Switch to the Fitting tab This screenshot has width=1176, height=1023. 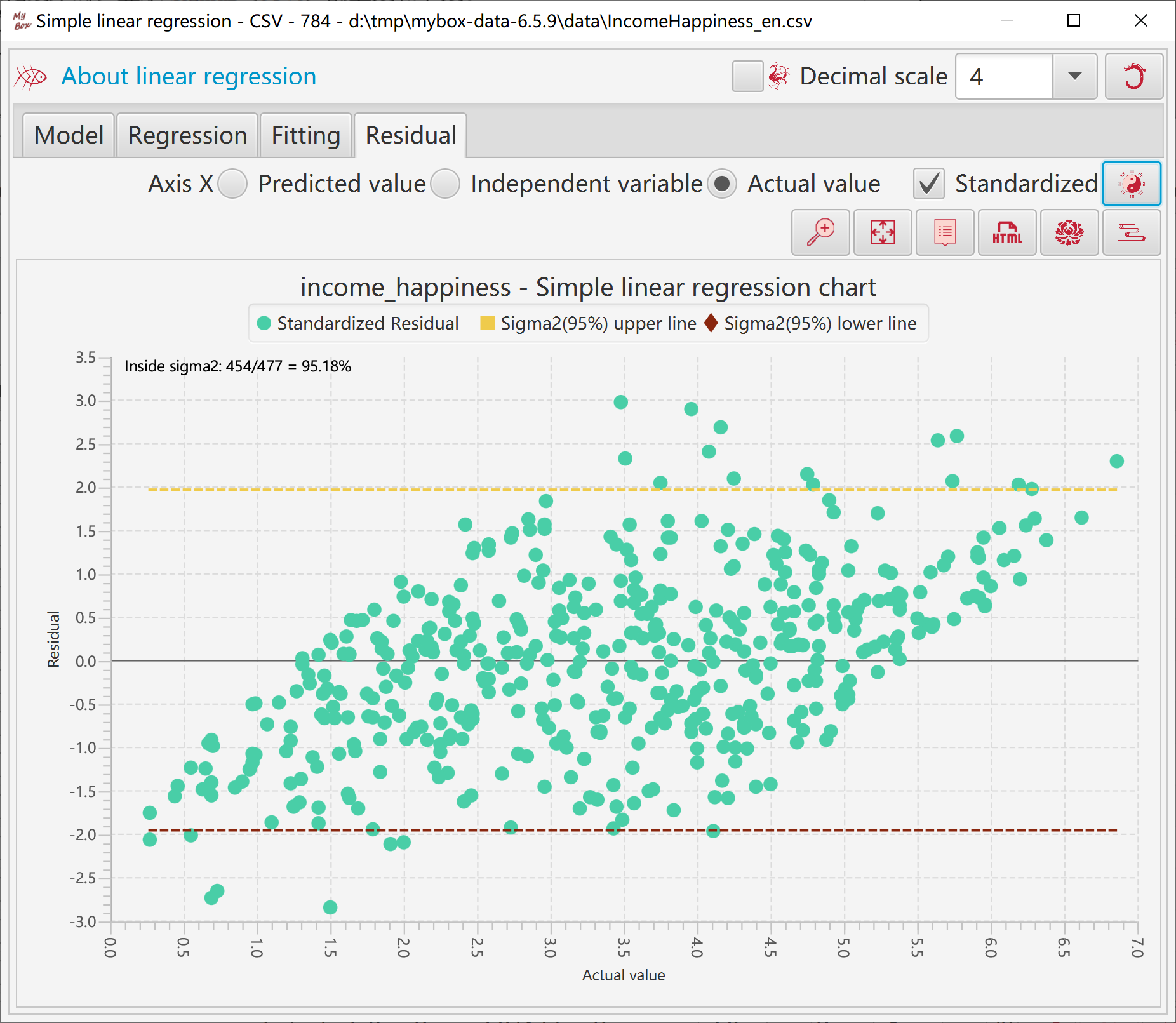tap(306, 135)
